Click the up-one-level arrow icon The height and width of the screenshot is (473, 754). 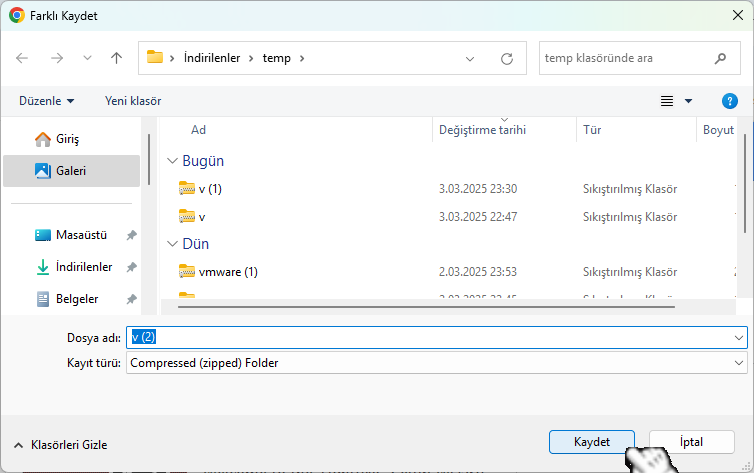pyautogui.click(x=116, y=58)
